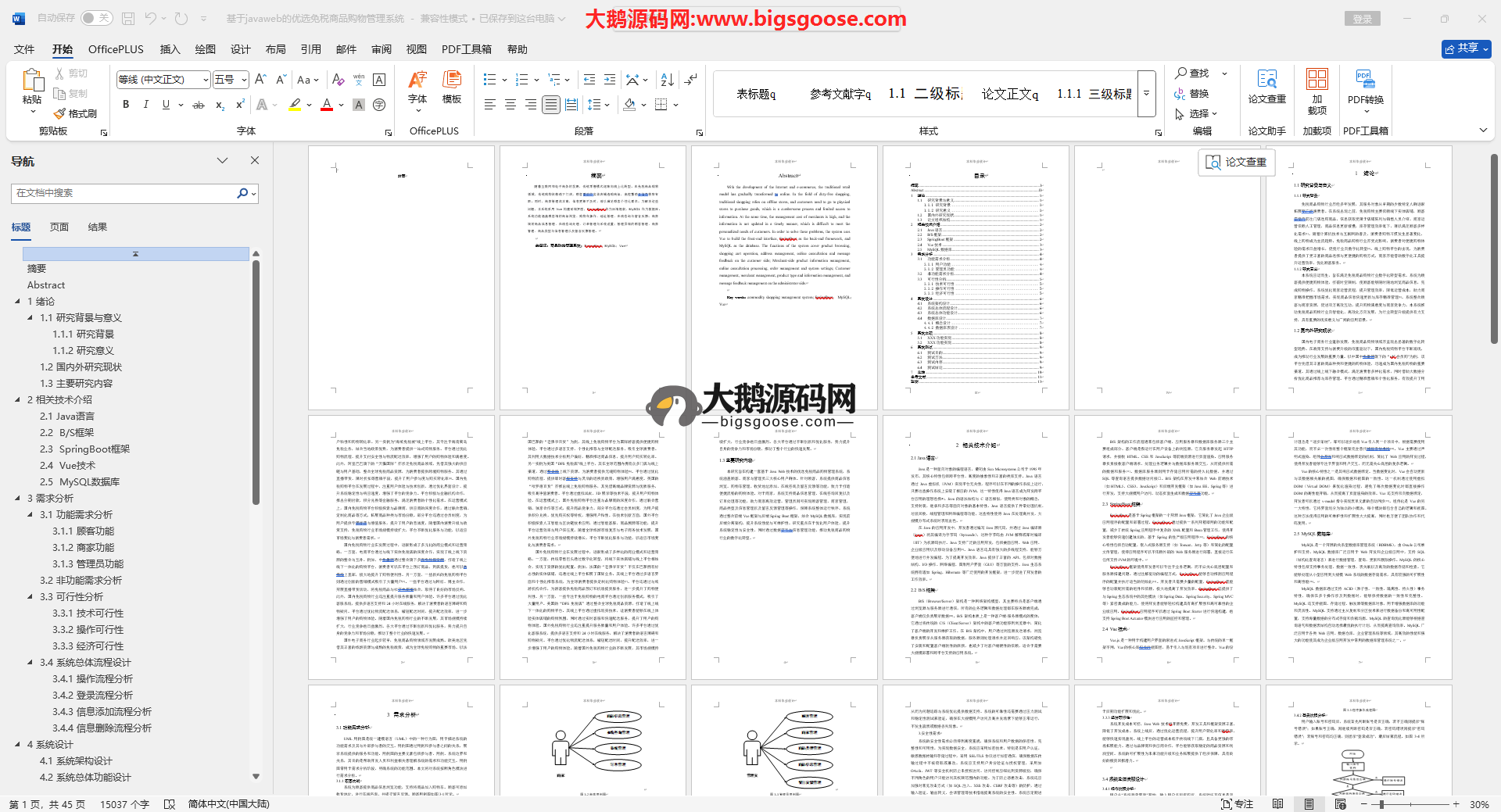Click the 论文查重 icon in ribbon
This screenshot has width=1501, height=812.
click(1266, 87)
